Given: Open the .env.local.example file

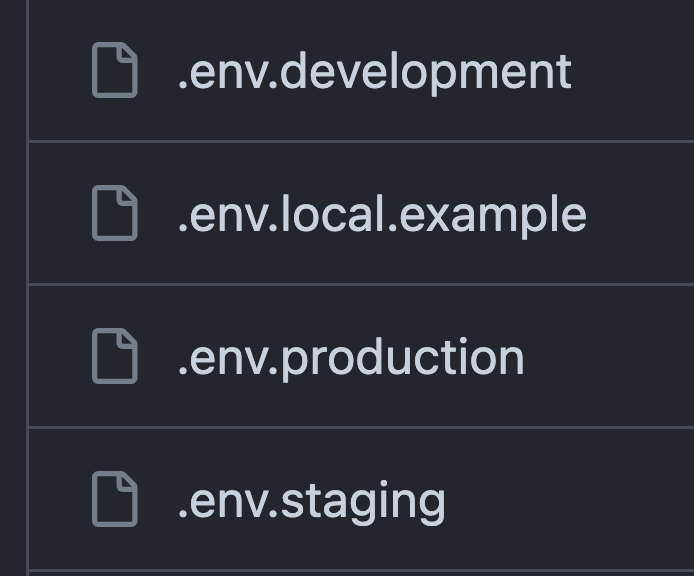Looking at the screenshot, I should tap(382, 214).
